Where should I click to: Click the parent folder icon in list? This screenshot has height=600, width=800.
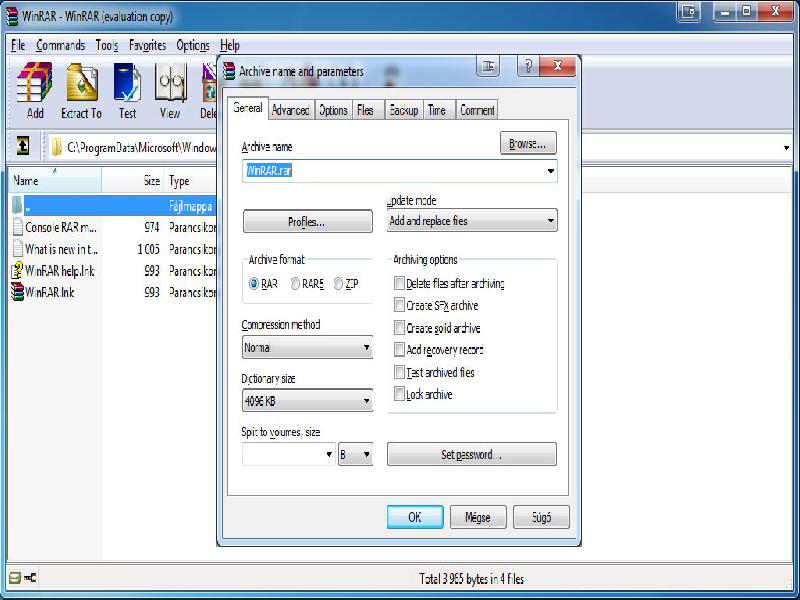(x=17, y=205)
